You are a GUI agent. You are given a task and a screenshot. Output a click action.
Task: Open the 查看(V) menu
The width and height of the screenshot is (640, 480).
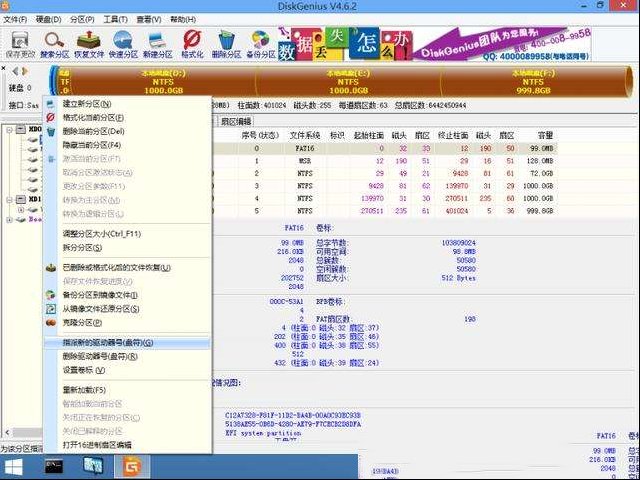[x=149, y=19]
